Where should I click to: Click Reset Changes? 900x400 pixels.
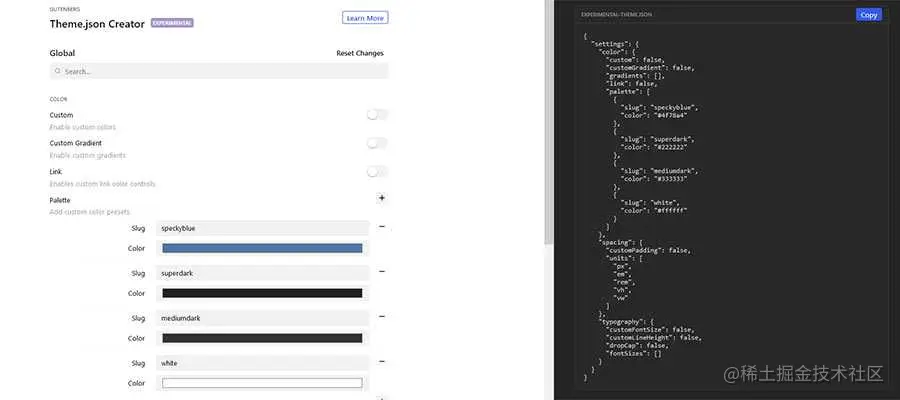tap(360, 53)
